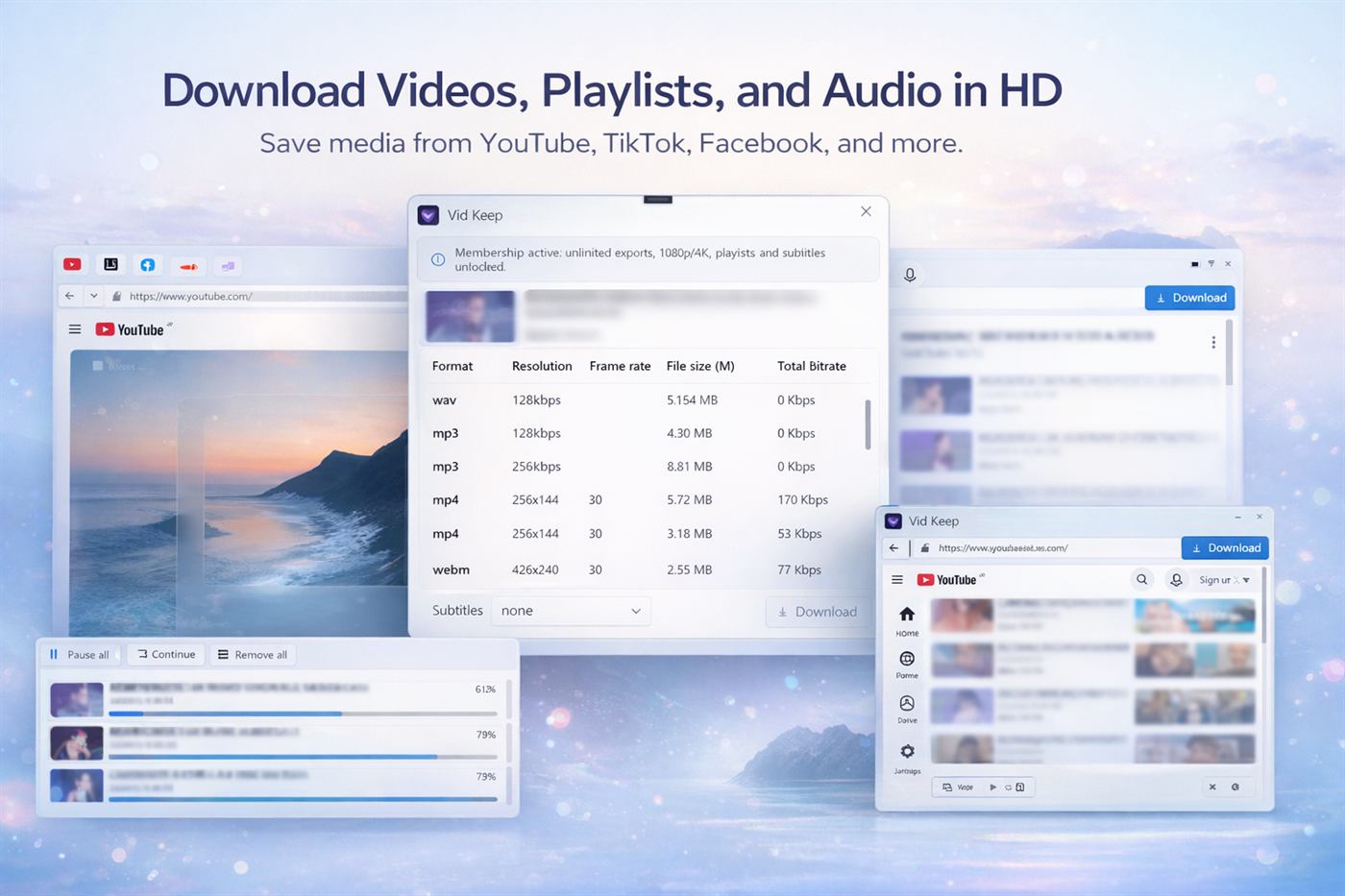Image resolution: width=1345 pixels, height=896 pixels.
Task: Select the Home icon in YouTube's sidebar
Action: click(x=906, y=616)
